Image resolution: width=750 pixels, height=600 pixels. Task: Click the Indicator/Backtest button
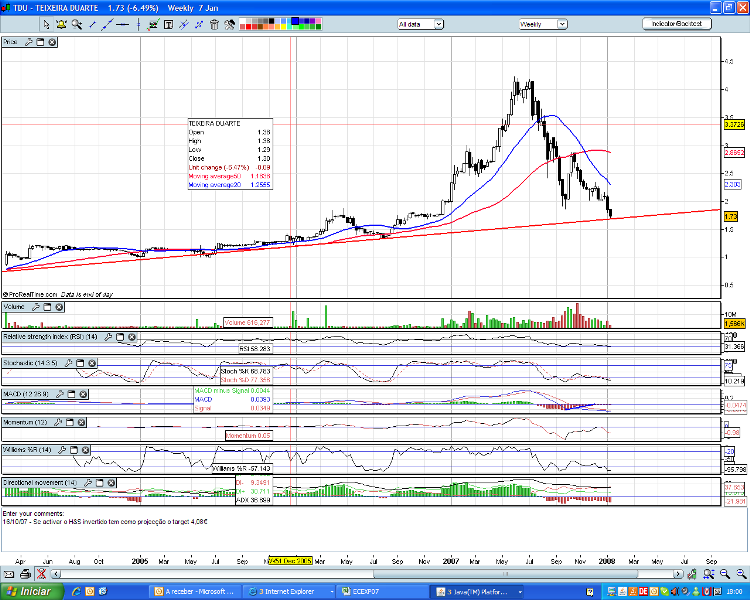(x=677, y=24)
